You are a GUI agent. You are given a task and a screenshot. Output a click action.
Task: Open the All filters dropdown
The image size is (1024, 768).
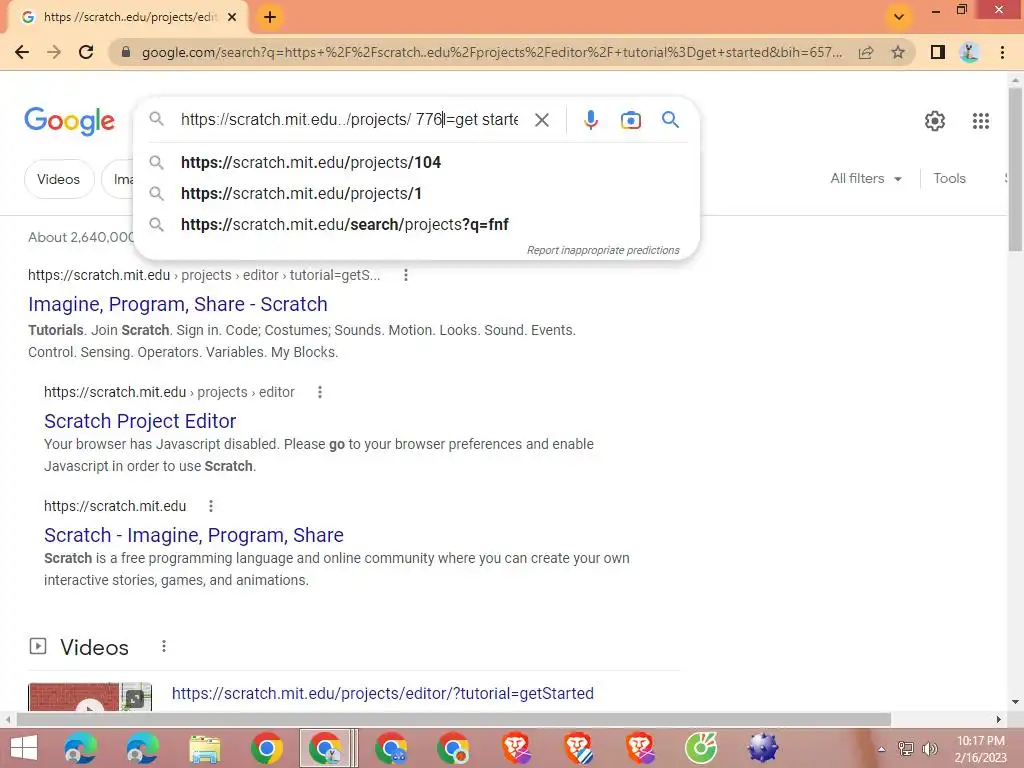click(866, 178)
